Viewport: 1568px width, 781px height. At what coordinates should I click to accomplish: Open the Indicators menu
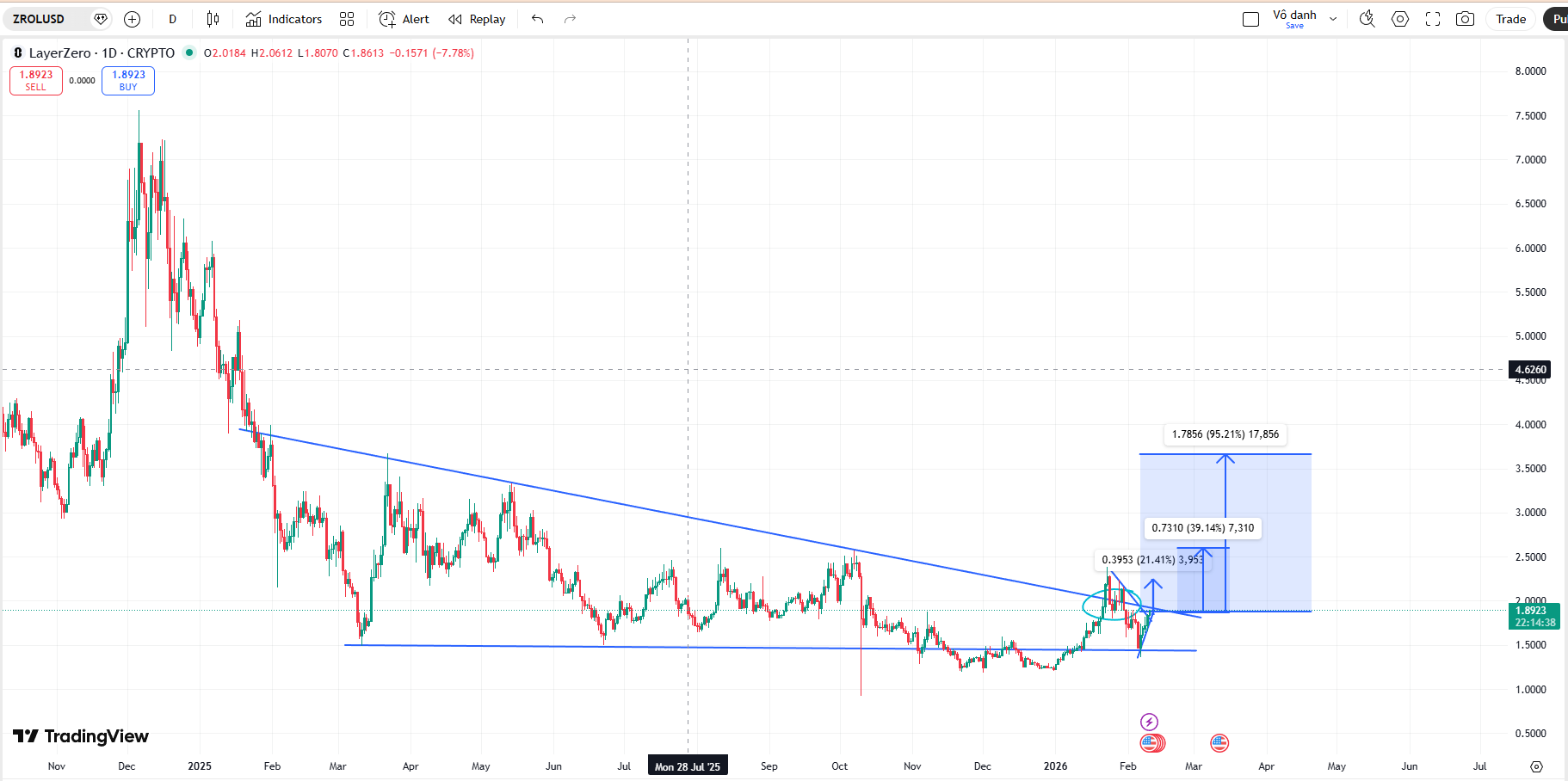283,19
